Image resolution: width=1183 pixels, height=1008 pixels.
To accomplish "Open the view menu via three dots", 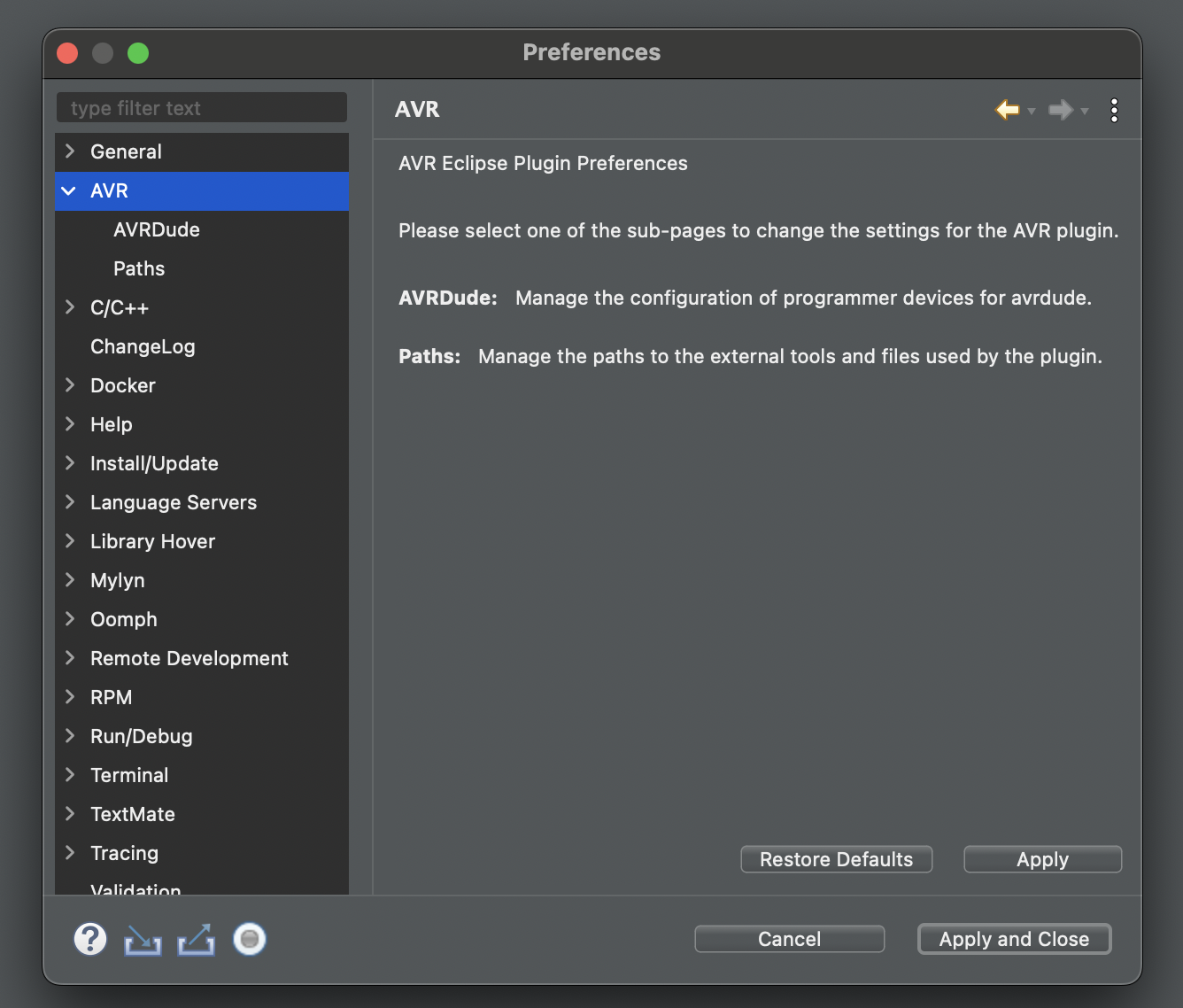I will point(1114,109).
